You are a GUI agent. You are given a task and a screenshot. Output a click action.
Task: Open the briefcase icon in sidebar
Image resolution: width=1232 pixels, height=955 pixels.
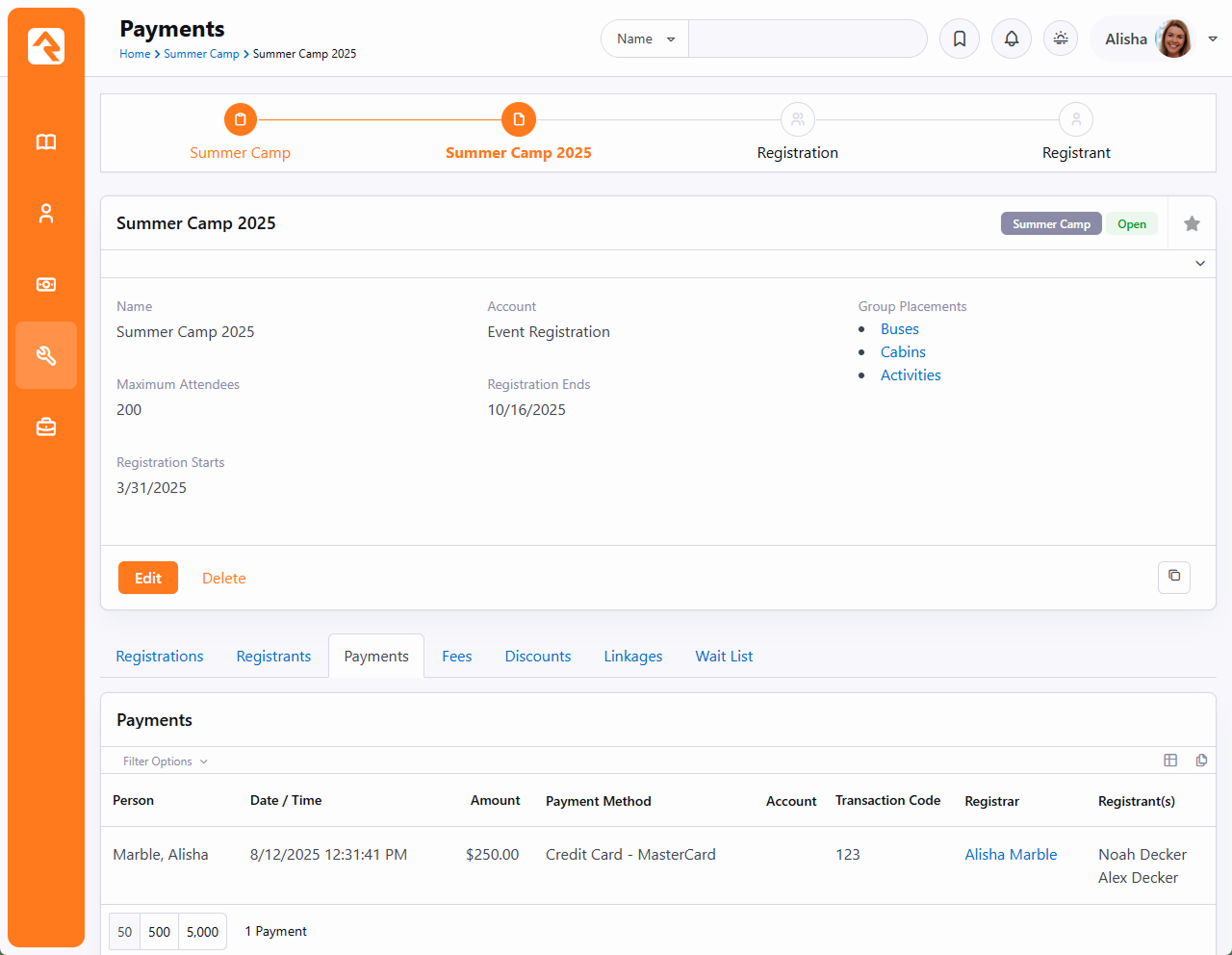click(x=46, y=426)
